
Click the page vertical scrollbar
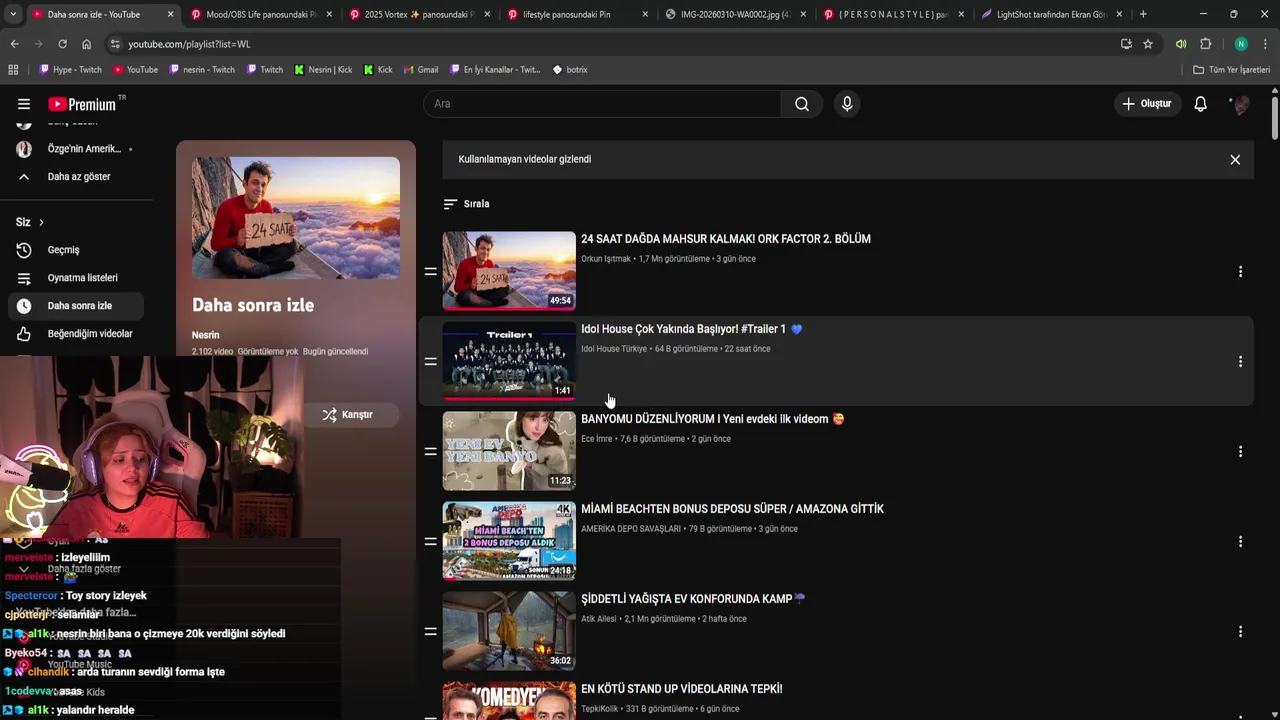[1275, 118]
